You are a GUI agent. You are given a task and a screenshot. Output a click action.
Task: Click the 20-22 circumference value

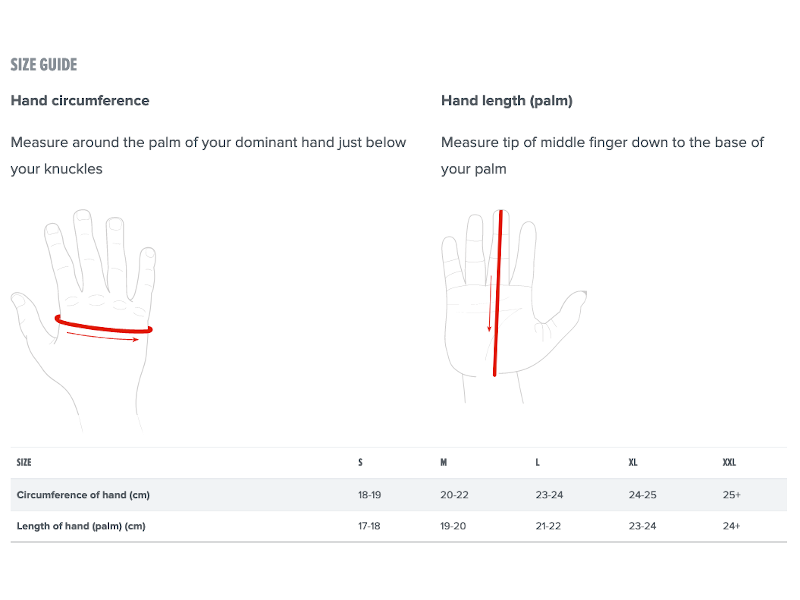pyautogui.click(x=454, y=495)
